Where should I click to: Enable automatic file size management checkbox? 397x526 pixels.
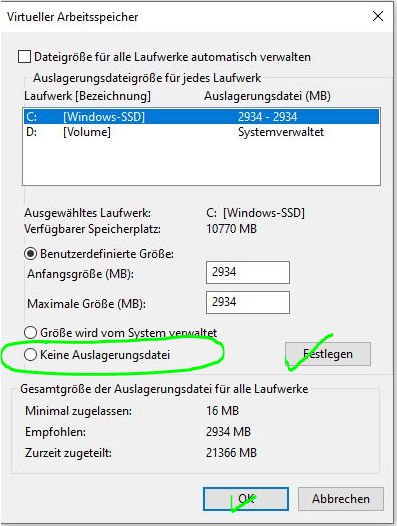tap(24, 57)
